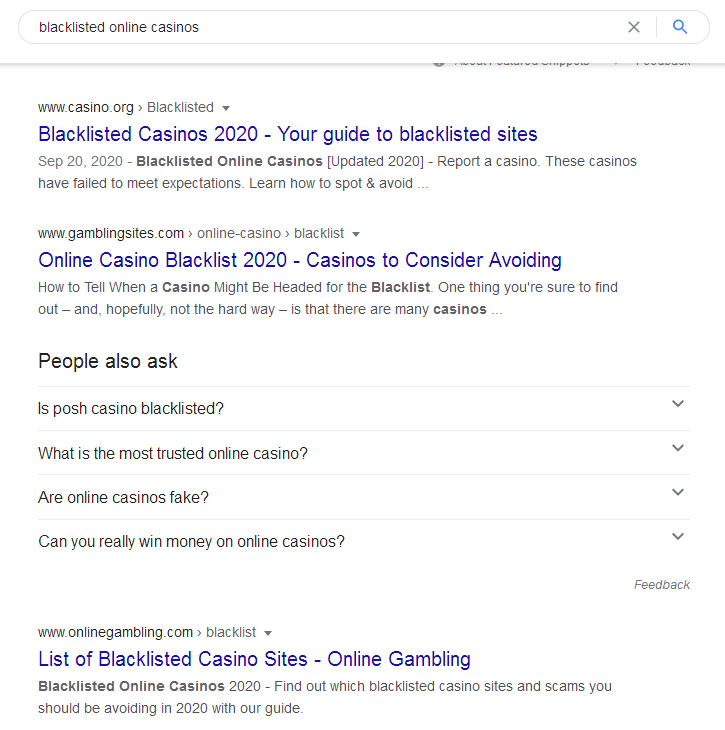Click the snippet starting 'How to Tell When a Casino'
This screenshot has height=730, width=725.
click(328, 298)
